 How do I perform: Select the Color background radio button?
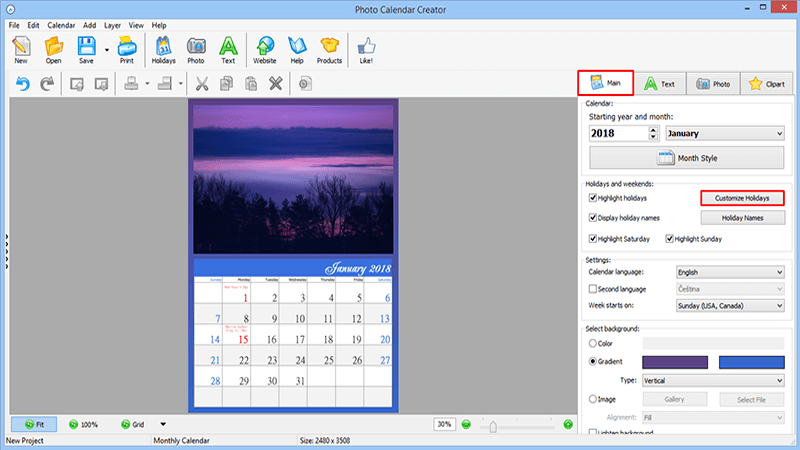point(593,343)
